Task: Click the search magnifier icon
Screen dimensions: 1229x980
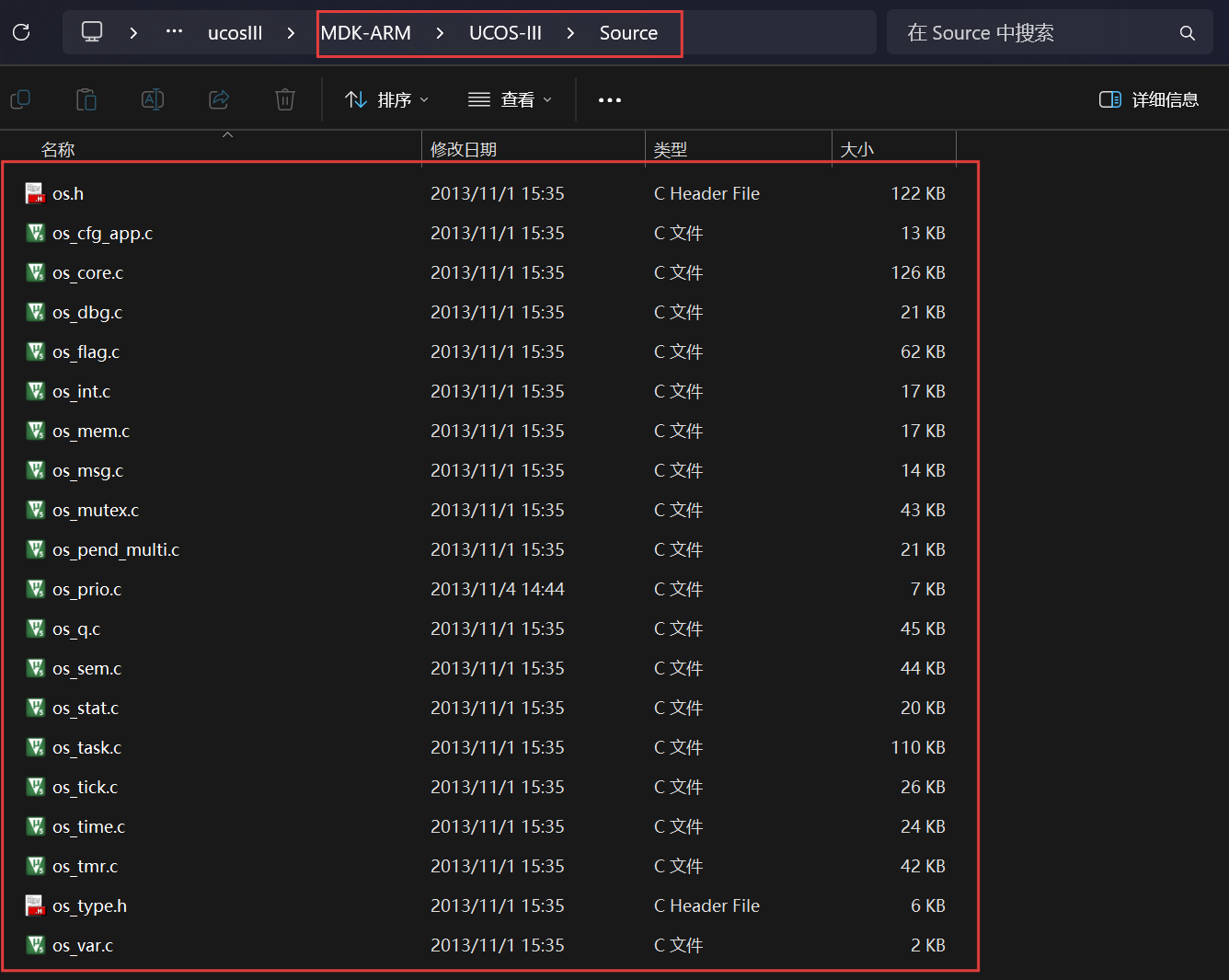Action: pyautogui.click(x=1188, y=33)
